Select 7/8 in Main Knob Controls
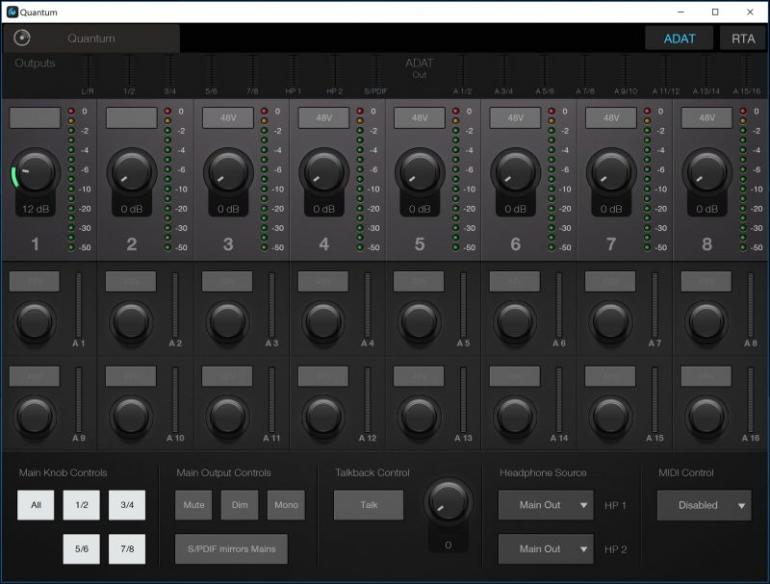The image size is (770, 584). pyautogui.click(x=127, y=549)
